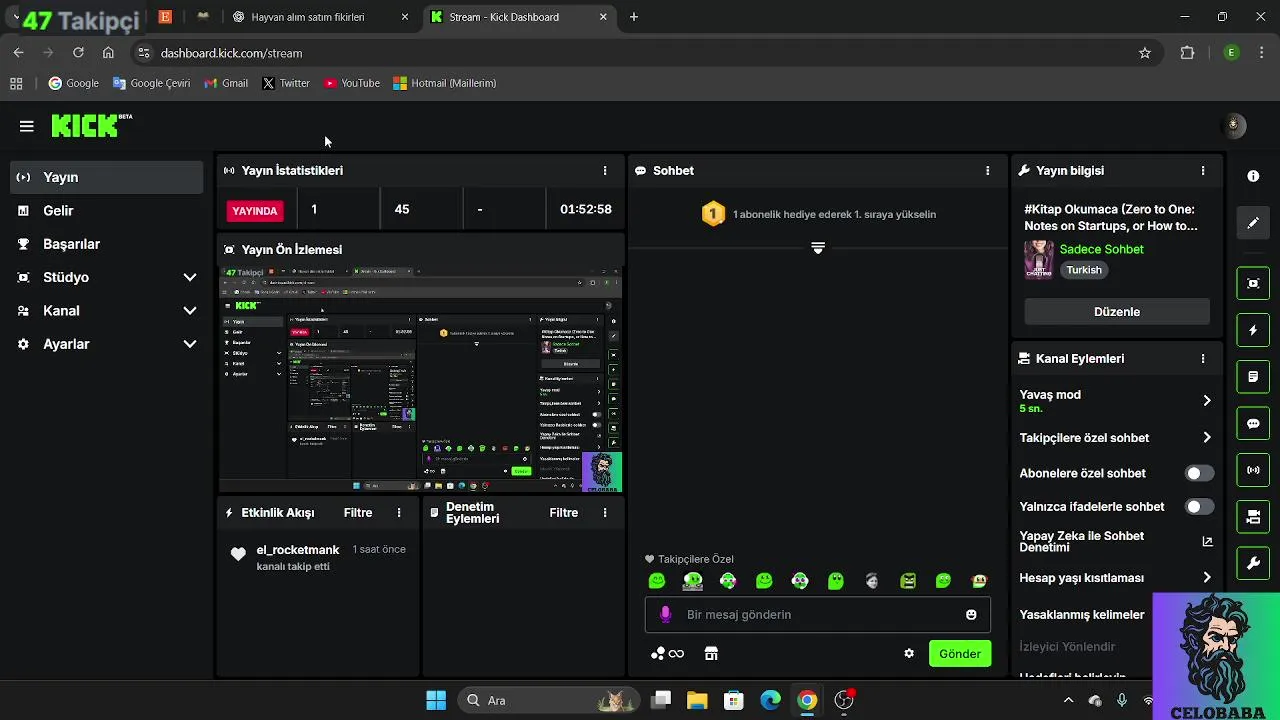Image resolution: width=1280 pixels, height=720 pixels.
Task: Toggle Yalnızca ifadelerle sohbet switch
Action: [x=1199, y=507]
